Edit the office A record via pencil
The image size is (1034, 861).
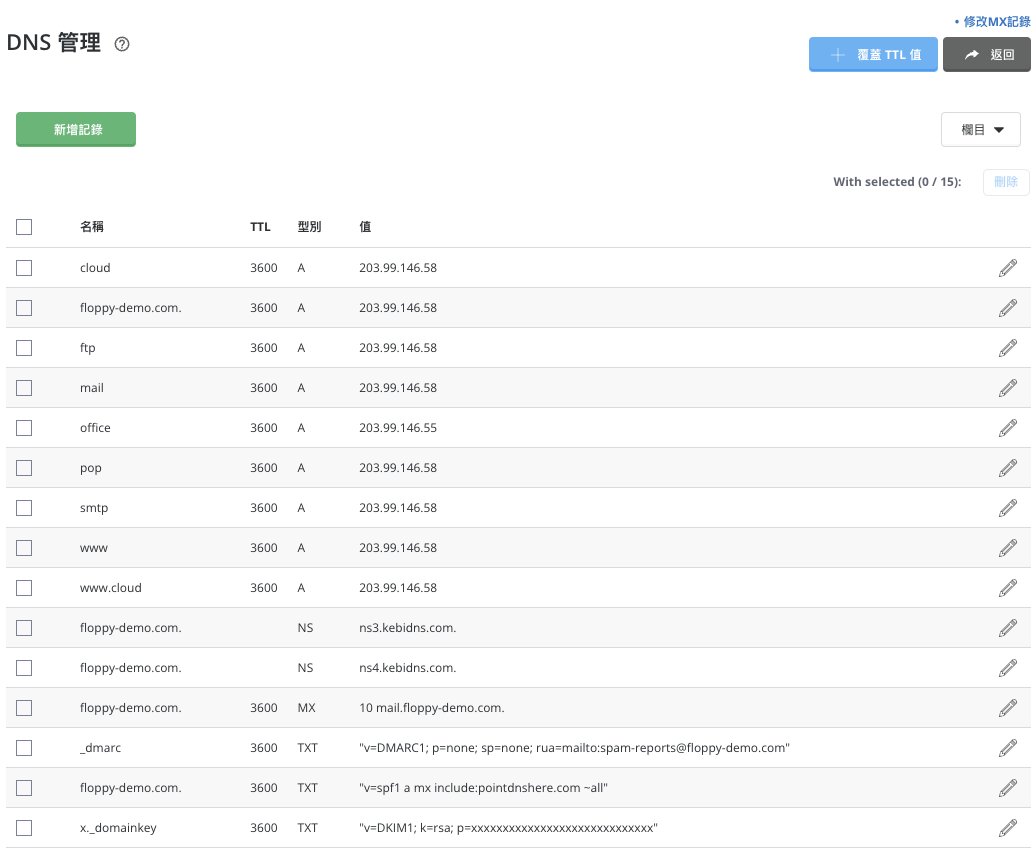(x=1007, y=428)
